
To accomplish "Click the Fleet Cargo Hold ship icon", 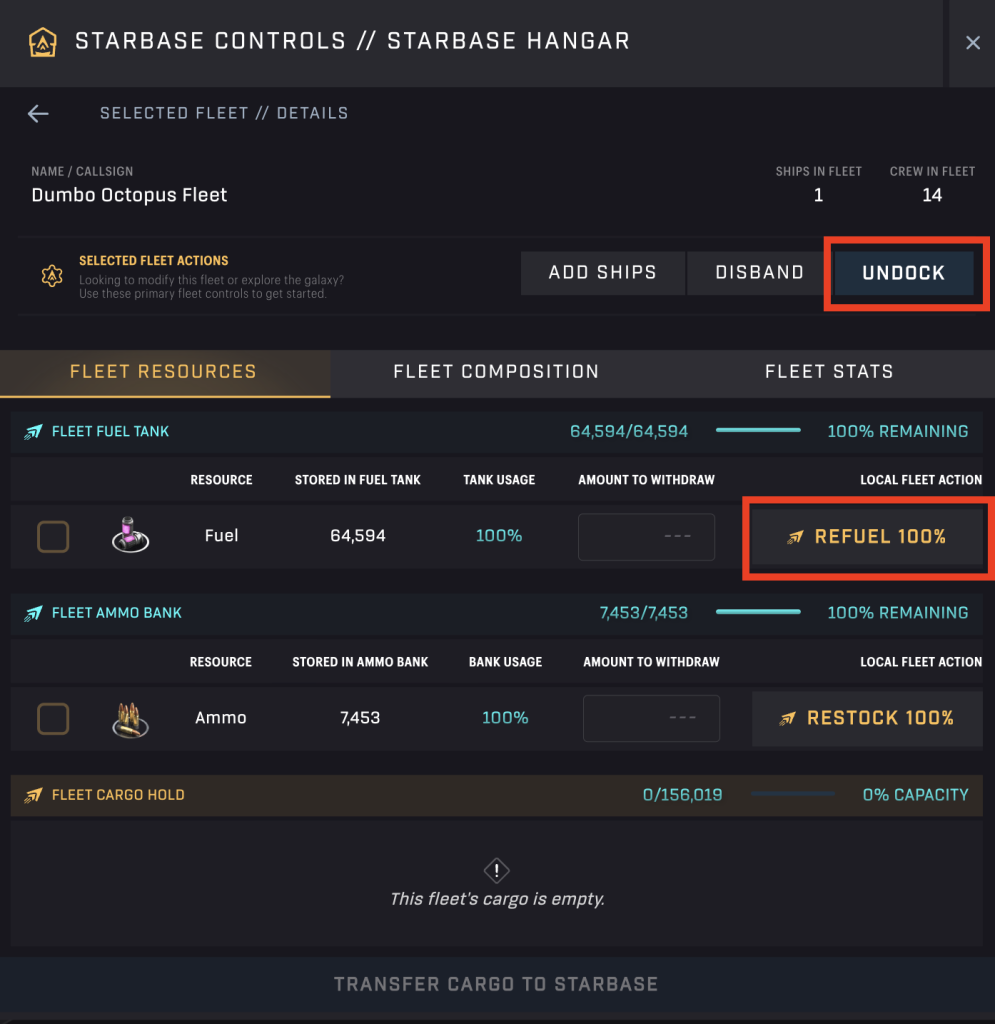I will point(35,795).
